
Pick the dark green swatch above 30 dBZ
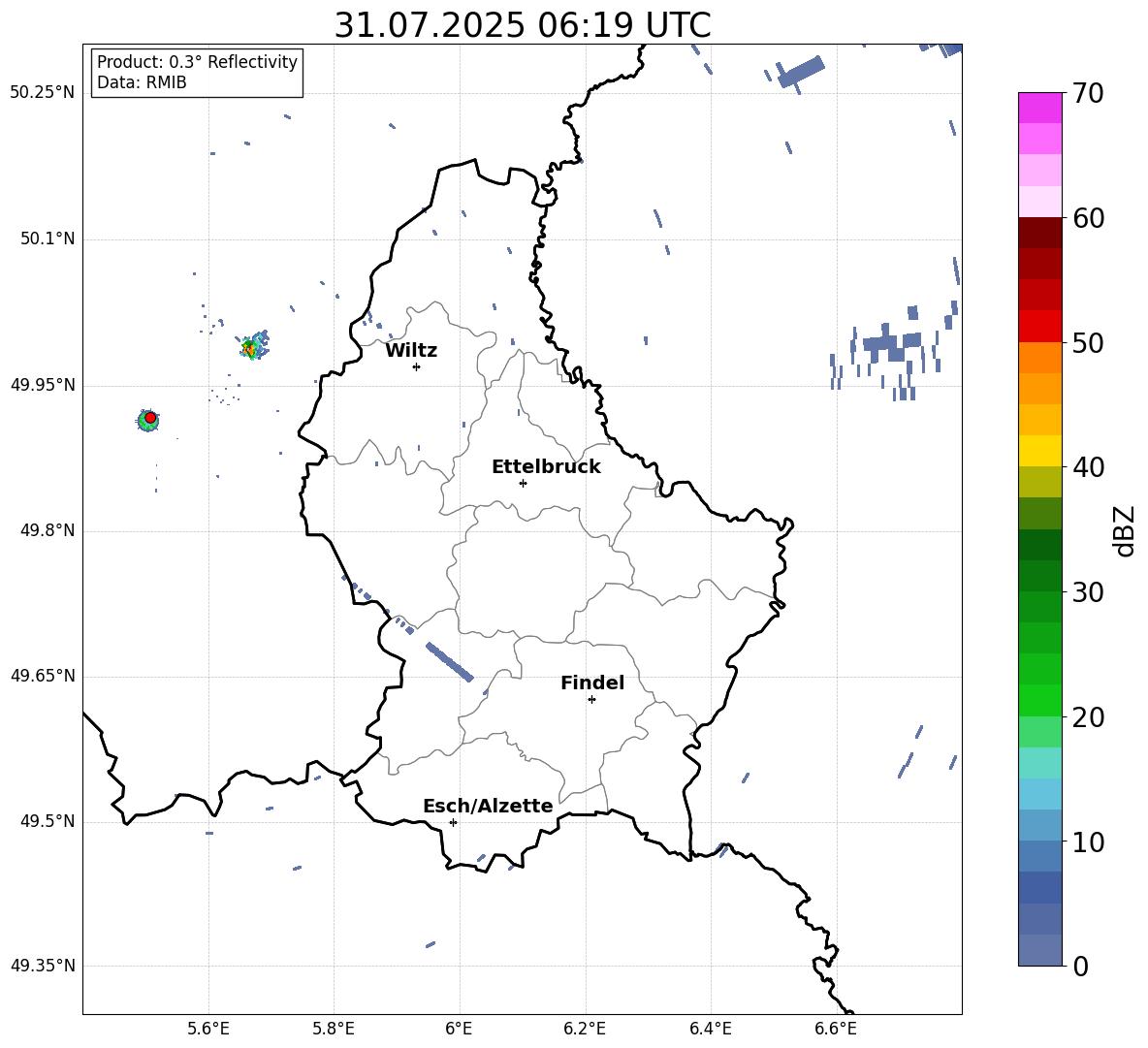coord(1039,545)
